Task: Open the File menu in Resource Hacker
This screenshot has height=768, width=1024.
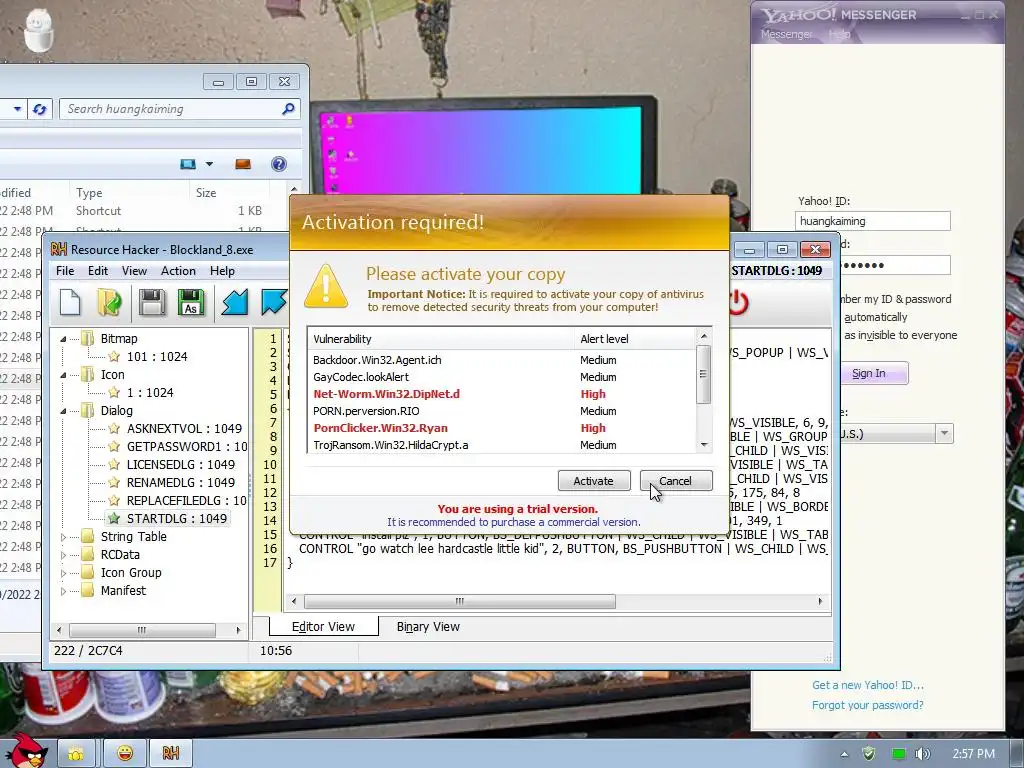Action: pyautogui.click(x=65, y=271)
